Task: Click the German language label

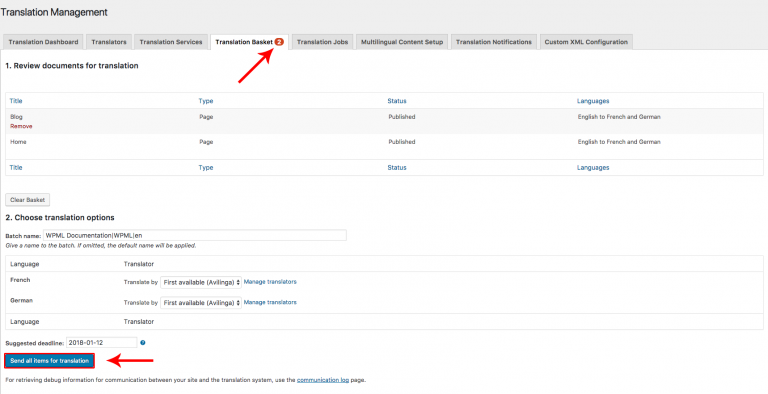Action: click(x=22, y=300)
